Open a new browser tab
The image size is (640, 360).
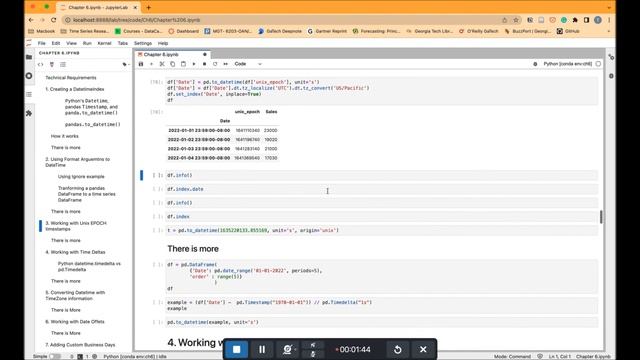coord(149,7)
